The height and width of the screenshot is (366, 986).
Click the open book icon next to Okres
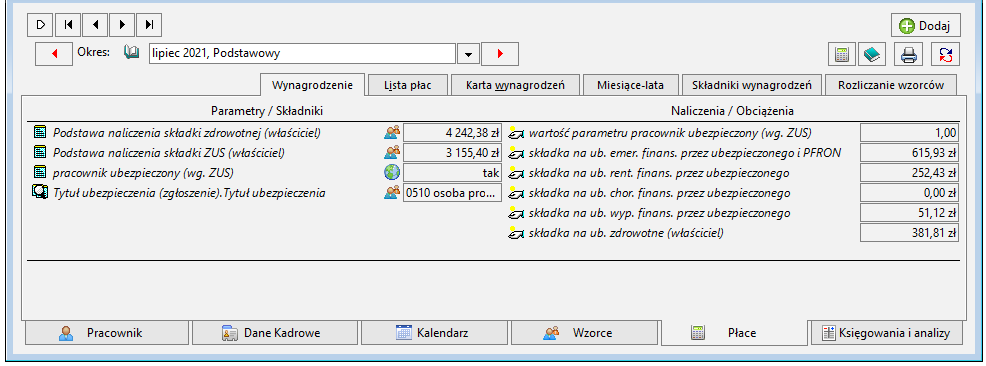click(x=131, y=53)
